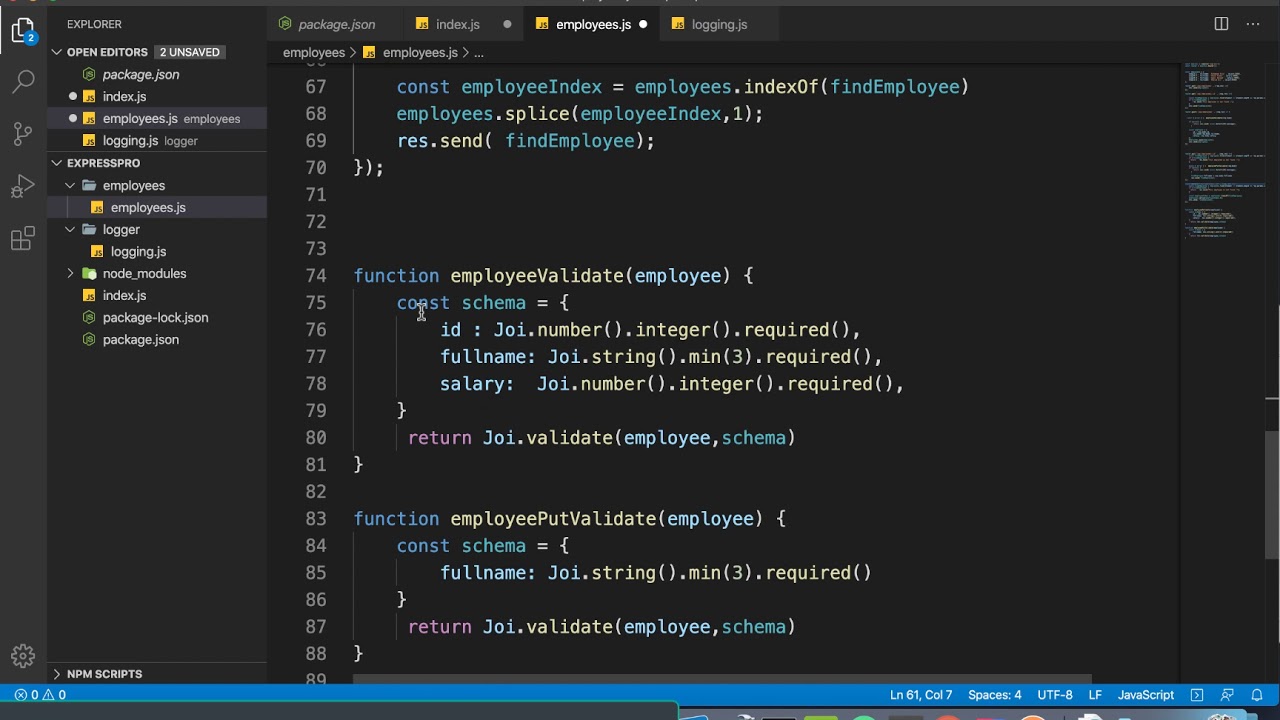Show errors and warnings problems panel
This screenshot has height=720, width=1280.
pyautogui.click(x=40, y=695)
